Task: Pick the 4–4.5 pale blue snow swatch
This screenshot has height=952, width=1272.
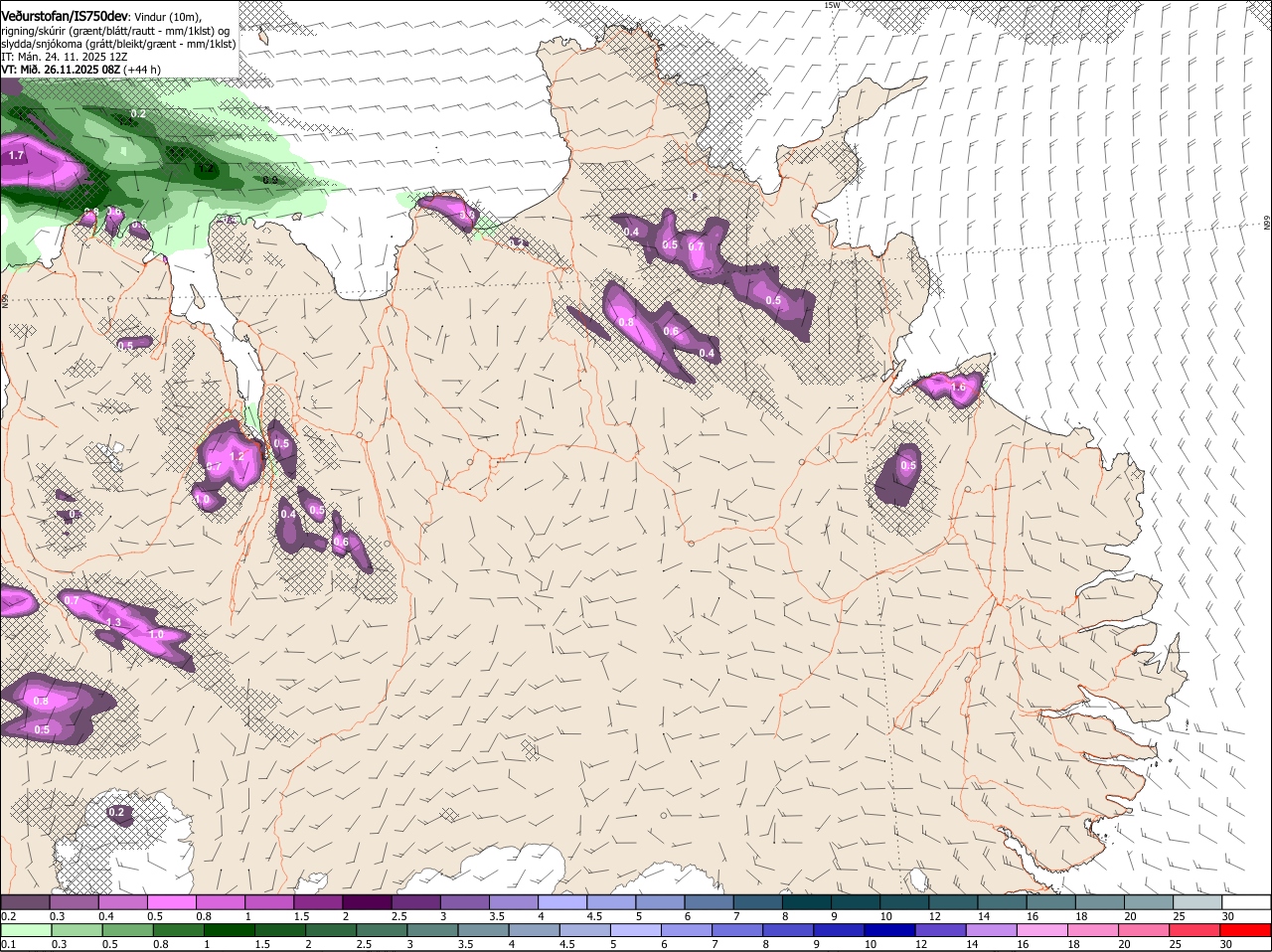Action: click(563, 901)
